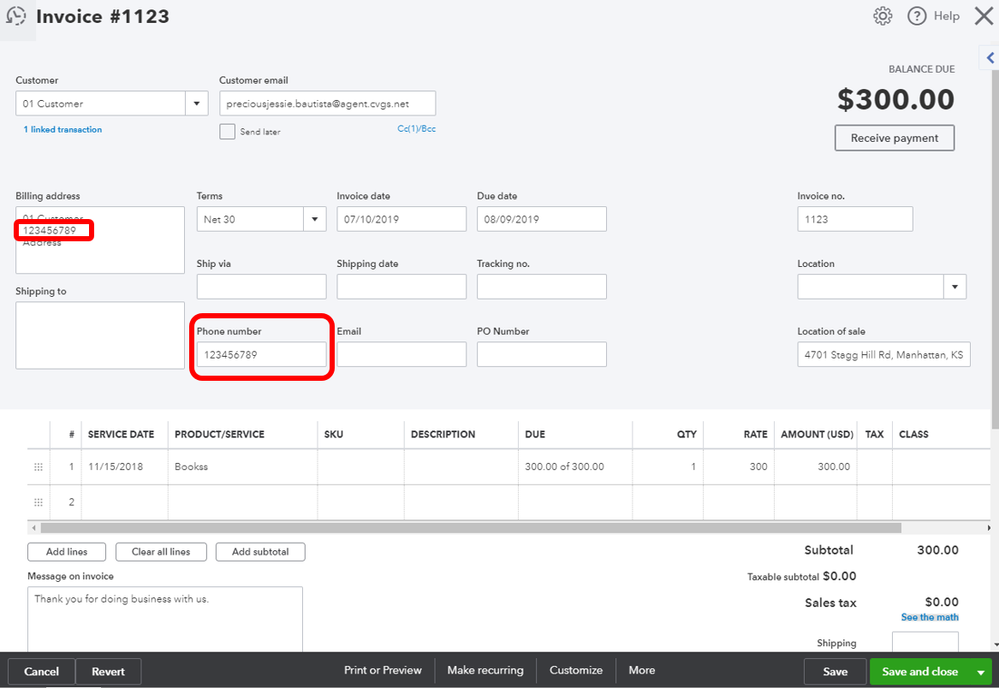This screenshot has height=688, width=999.
Task: Click the Save and close button
Action: (x=919, y=671)
